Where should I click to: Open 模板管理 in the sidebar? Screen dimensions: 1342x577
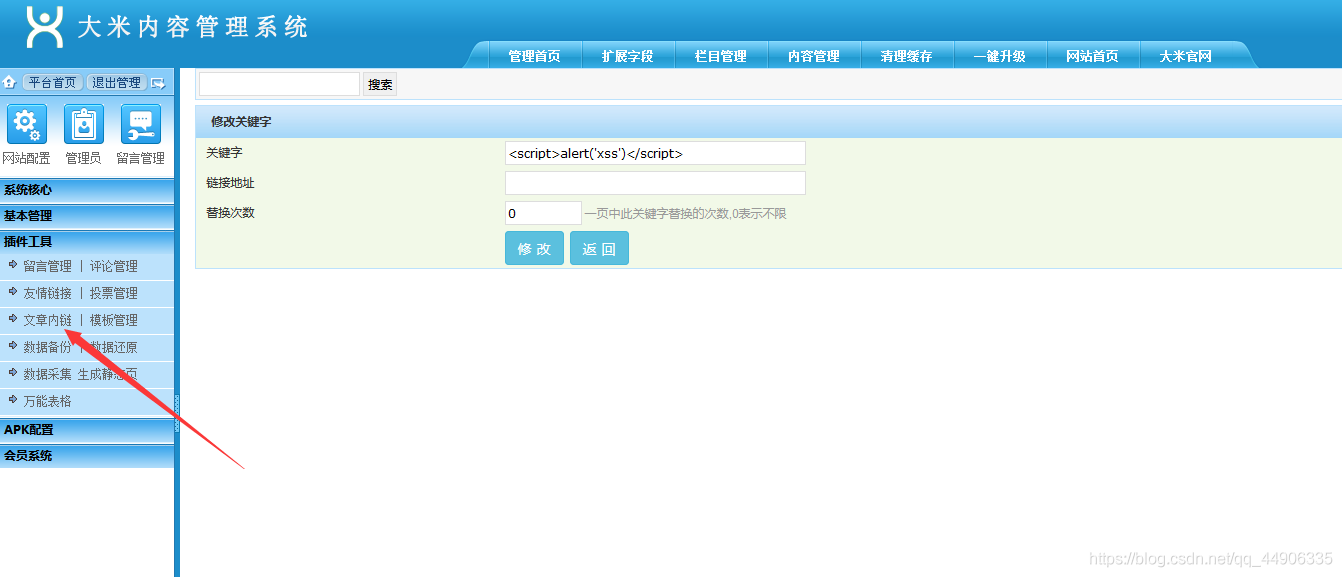click(x=114, y=320)
